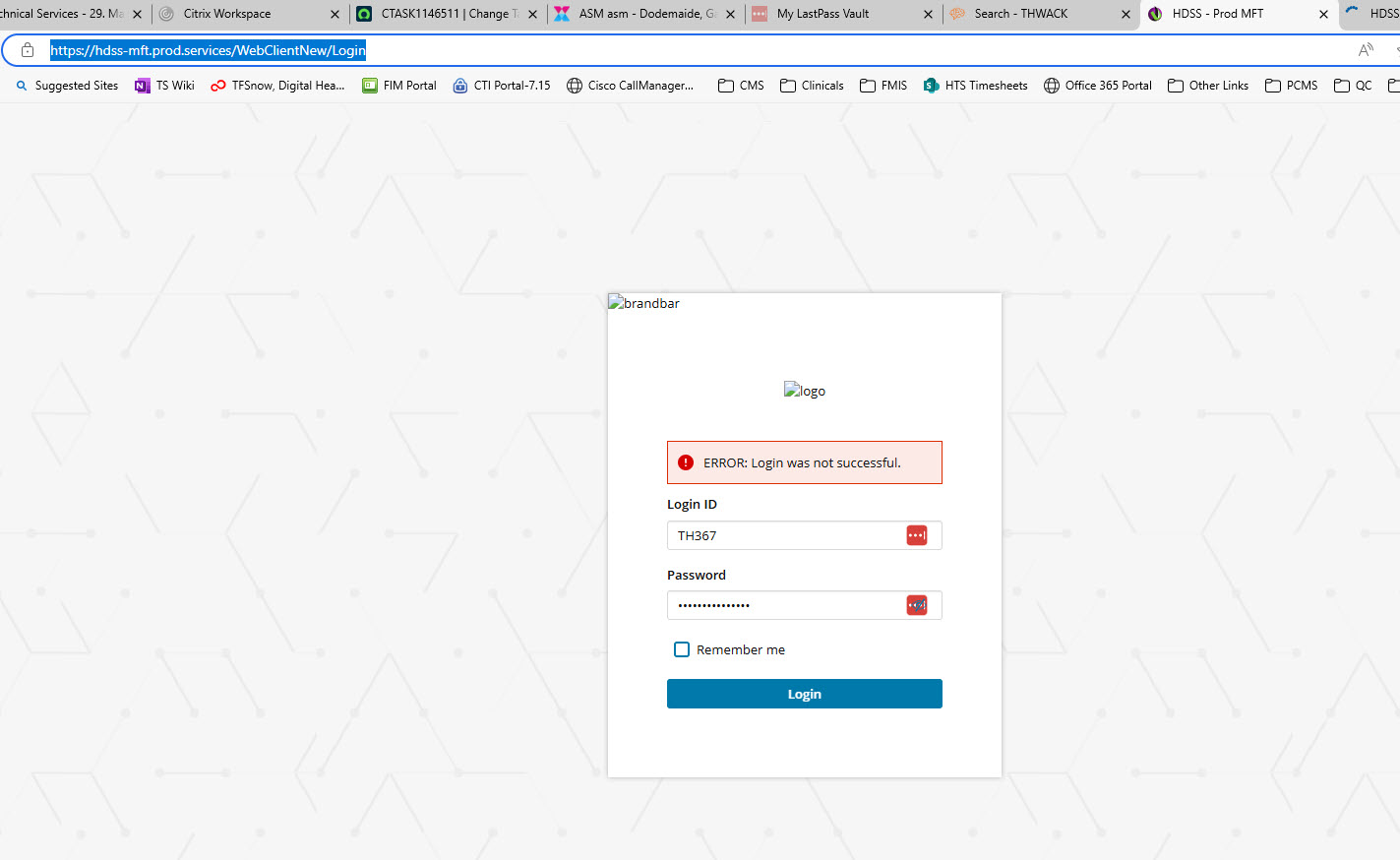Click the red error alert icon

686,462
